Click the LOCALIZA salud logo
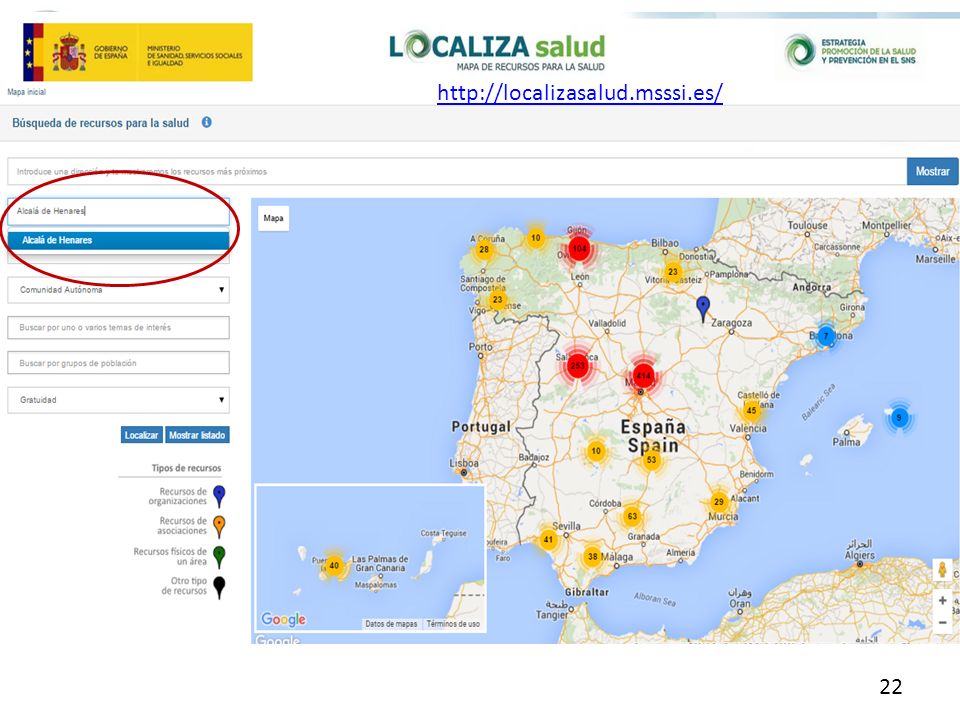The height and width of the screenshot is (720, 960). pyautogui.click(x=497, y=51)
